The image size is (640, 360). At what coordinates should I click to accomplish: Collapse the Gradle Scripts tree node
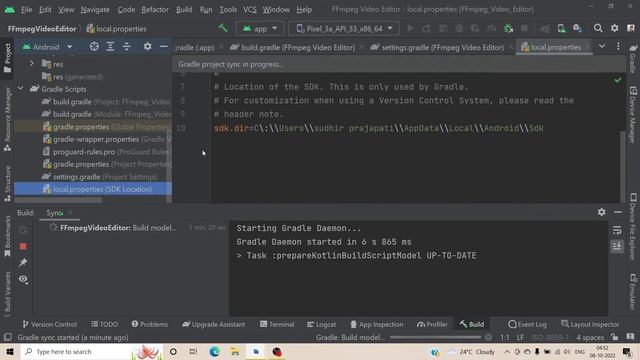tap(21, 89)
